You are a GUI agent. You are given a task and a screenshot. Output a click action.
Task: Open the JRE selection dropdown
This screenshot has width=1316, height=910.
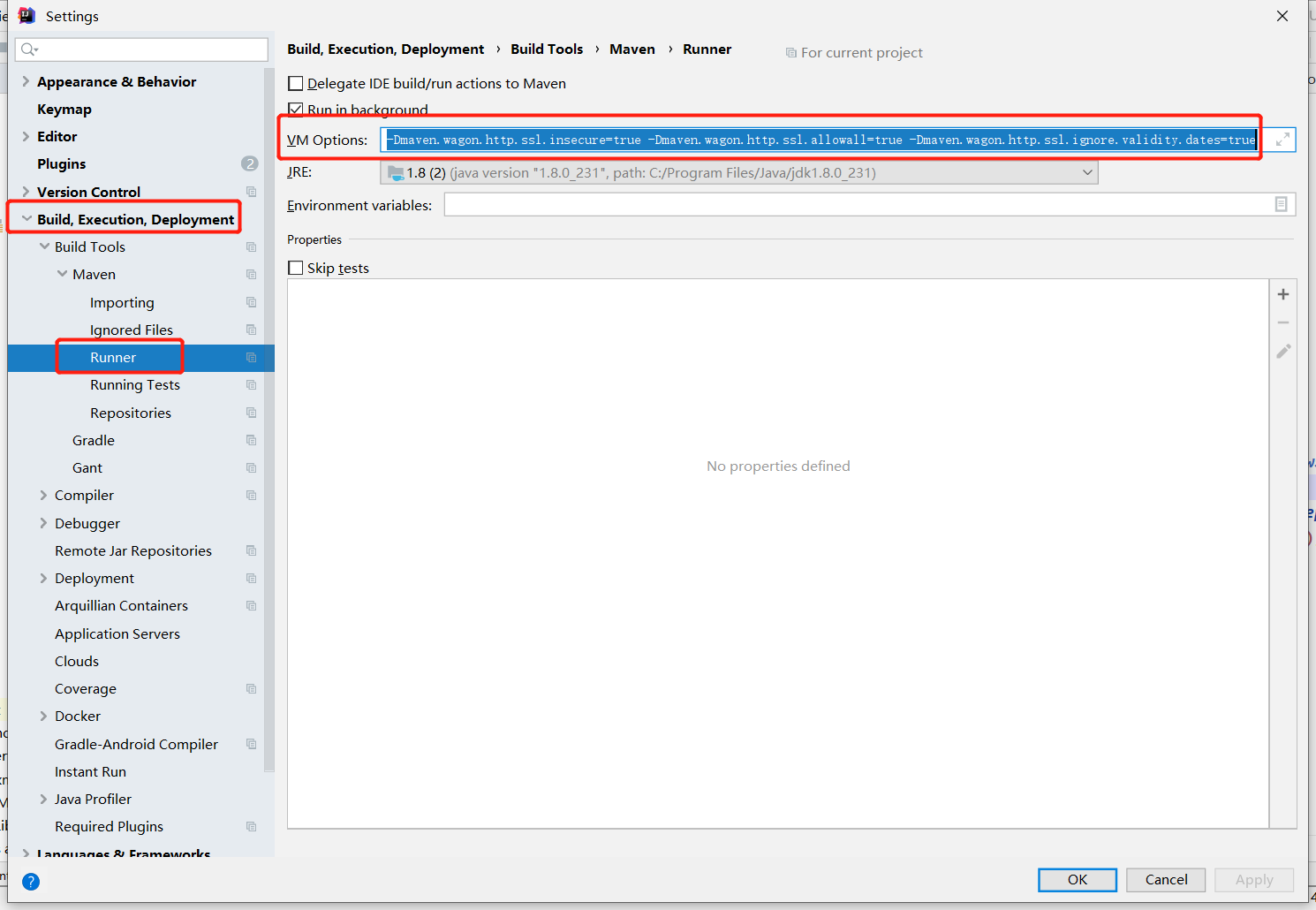1087,172
